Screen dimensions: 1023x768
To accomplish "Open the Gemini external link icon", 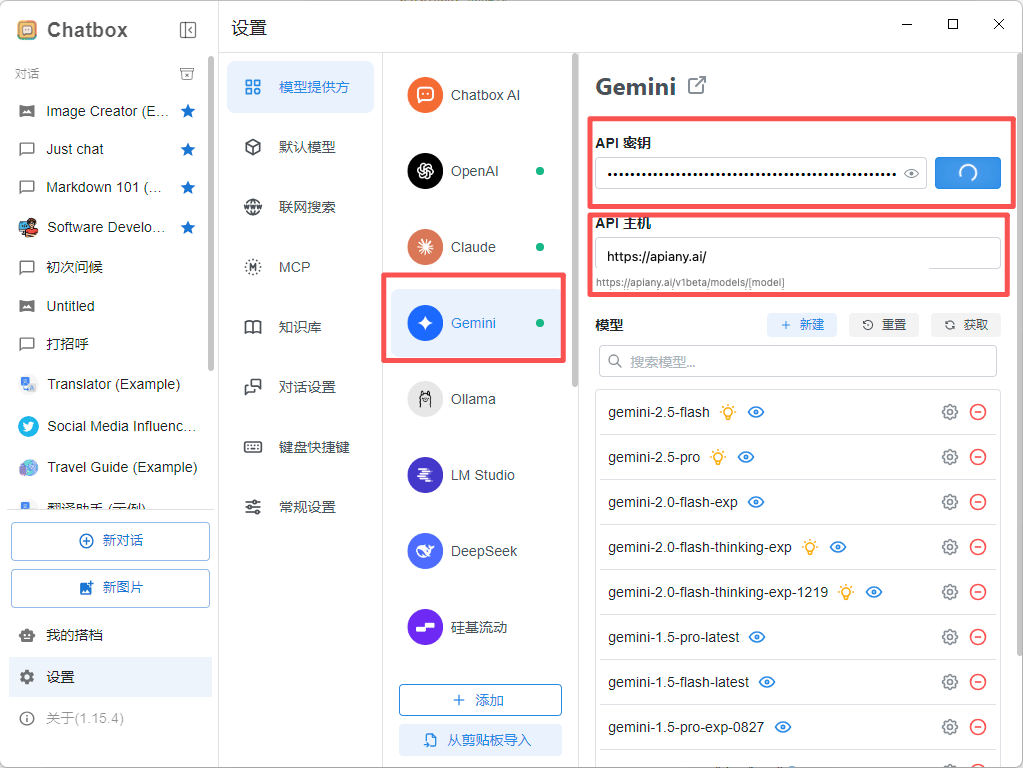I will click(x=697, y=85).
